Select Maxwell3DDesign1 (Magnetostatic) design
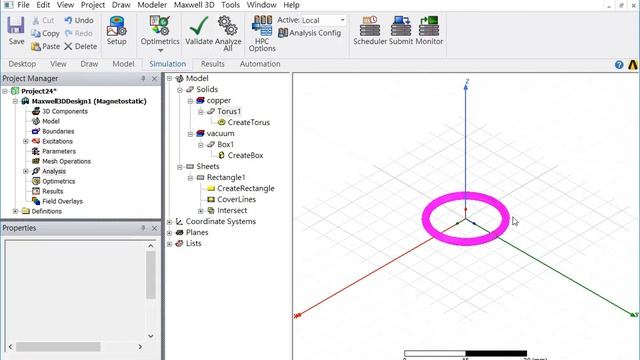The height and width of the screenshot is (360, 640). 89,101
